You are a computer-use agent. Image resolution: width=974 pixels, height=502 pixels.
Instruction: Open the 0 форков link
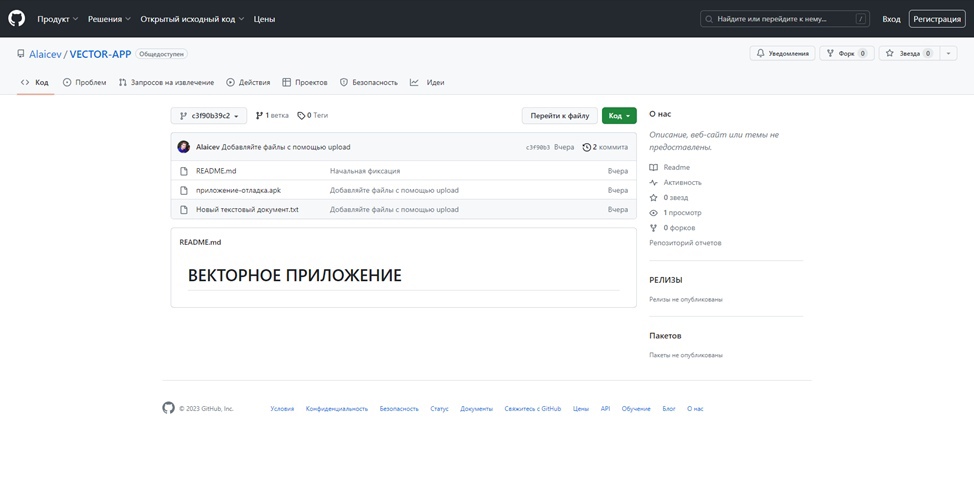(672, 228)
